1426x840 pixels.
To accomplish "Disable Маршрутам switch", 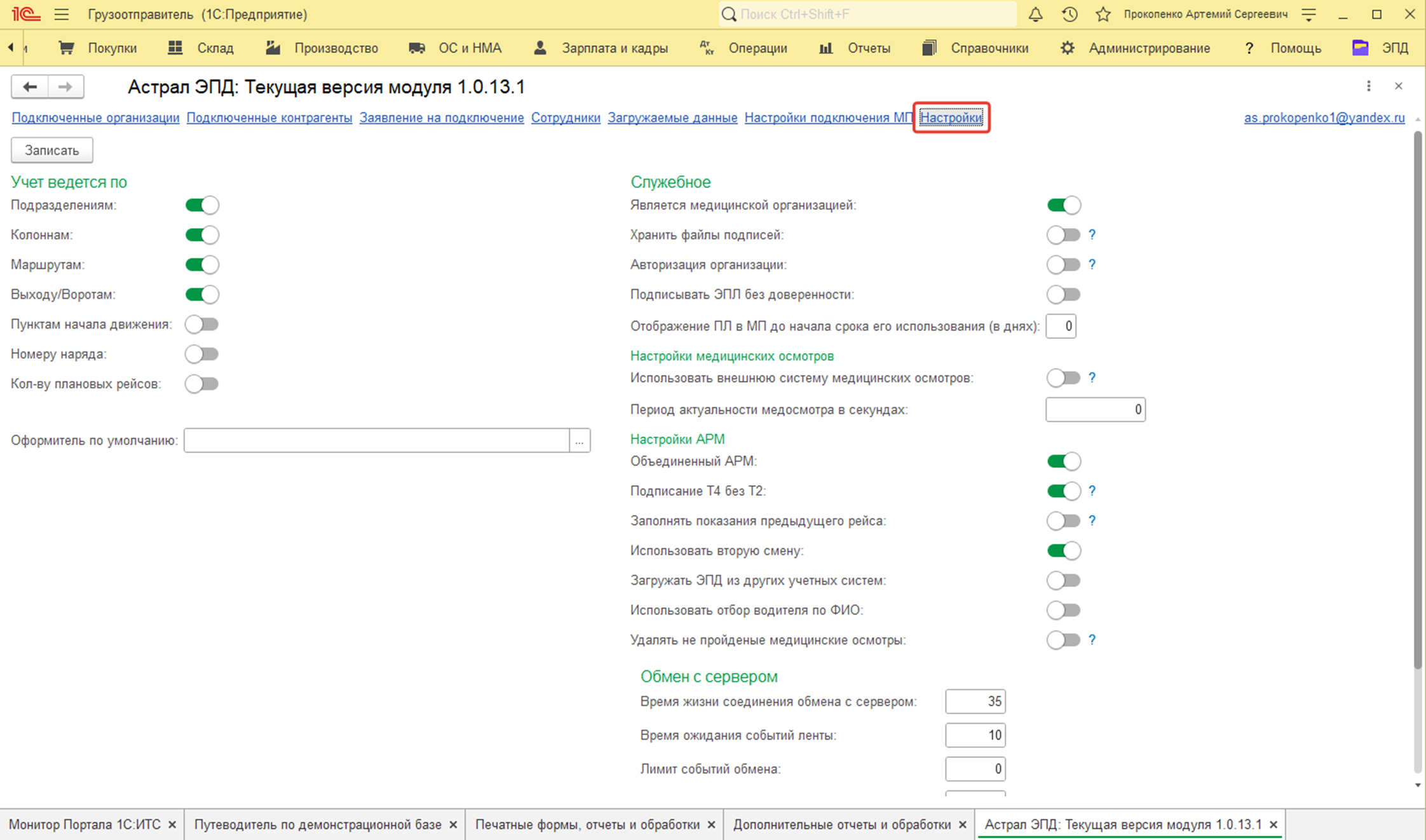I will pos(202,265).
